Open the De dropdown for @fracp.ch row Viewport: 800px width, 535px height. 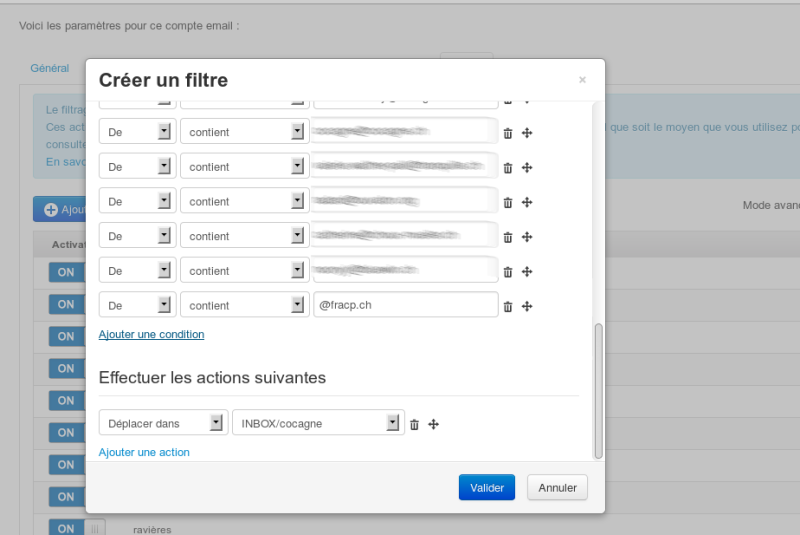137,304
